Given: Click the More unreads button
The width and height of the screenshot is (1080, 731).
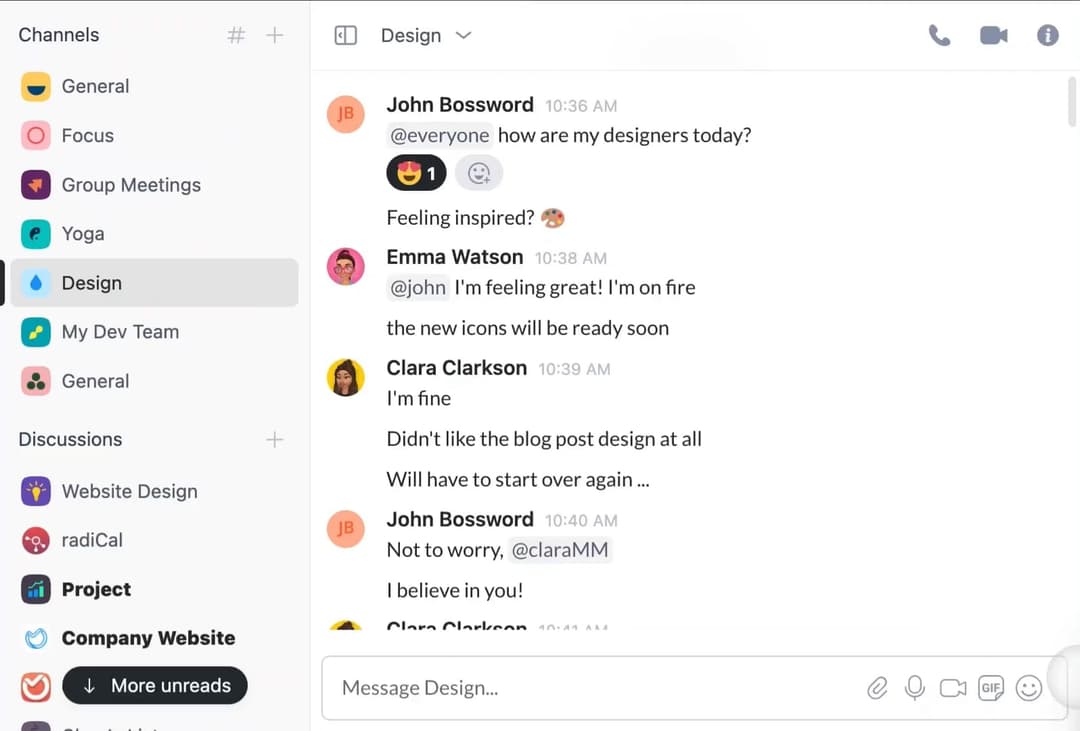Looking at the screenshot, I should pos(154,685).
